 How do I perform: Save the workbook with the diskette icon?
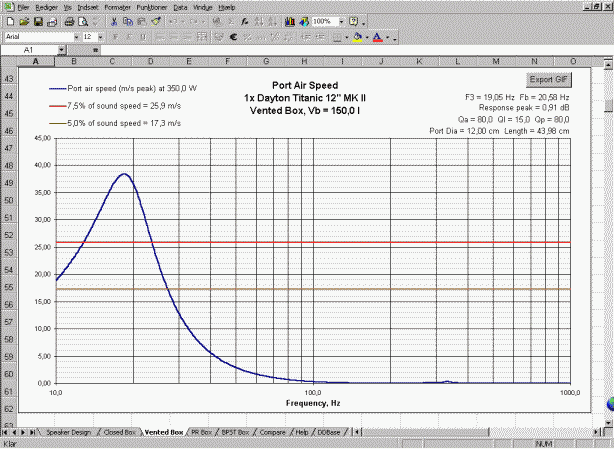click(37, 21)
